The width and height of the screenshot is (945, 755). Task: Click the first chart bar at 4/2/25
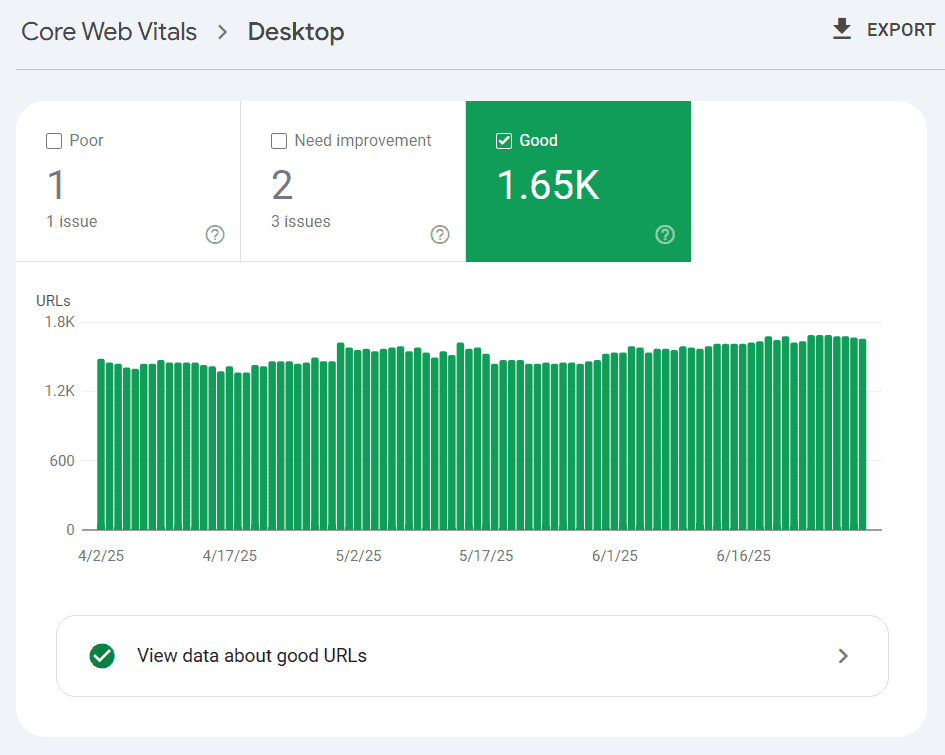point(101,445)
